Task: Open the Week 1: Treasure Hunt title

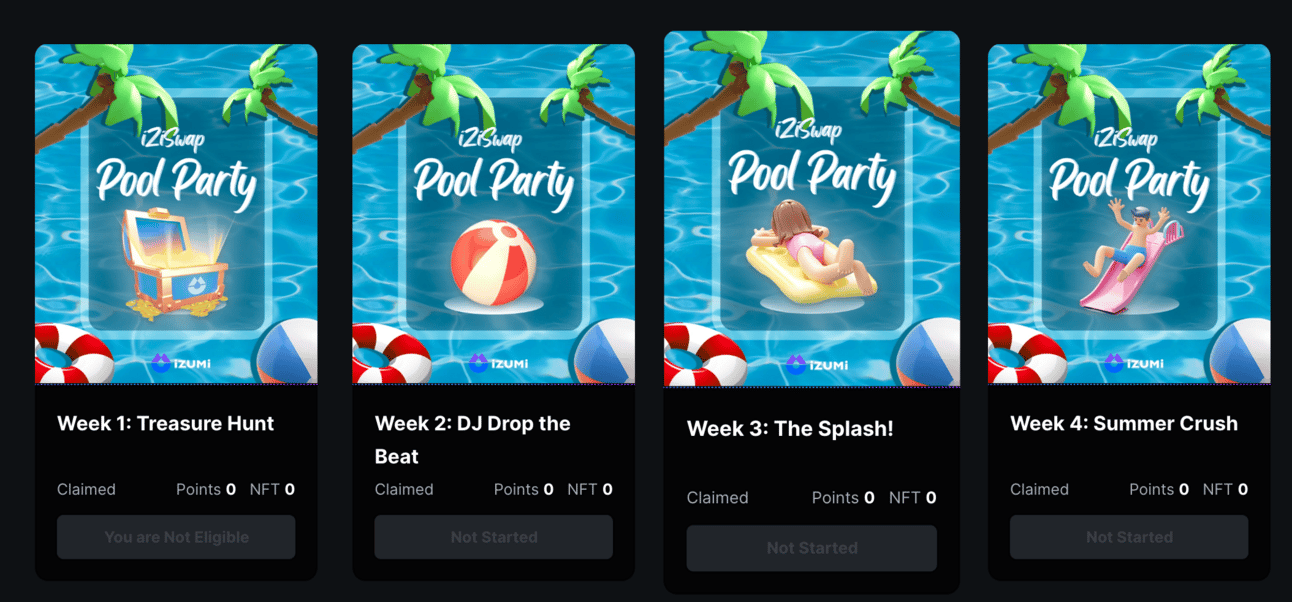Action: [x=166, y=423]
